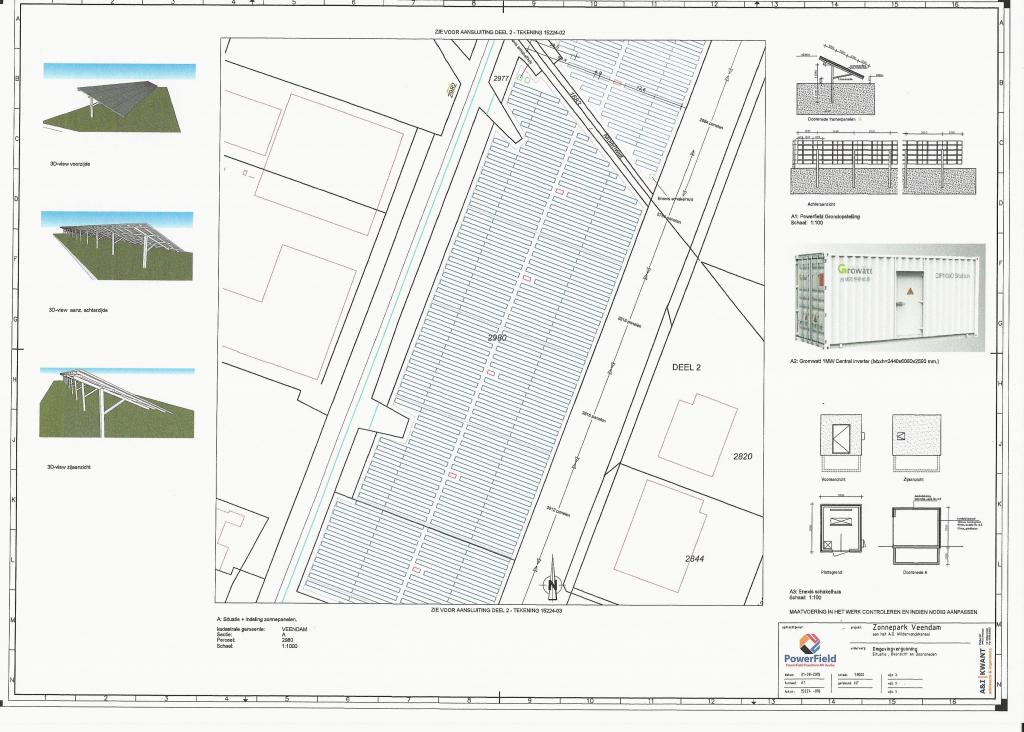Click the Growatt logo on the container
The height and width of the screenshot is (732, 1024).
click(x=859, y=273)
